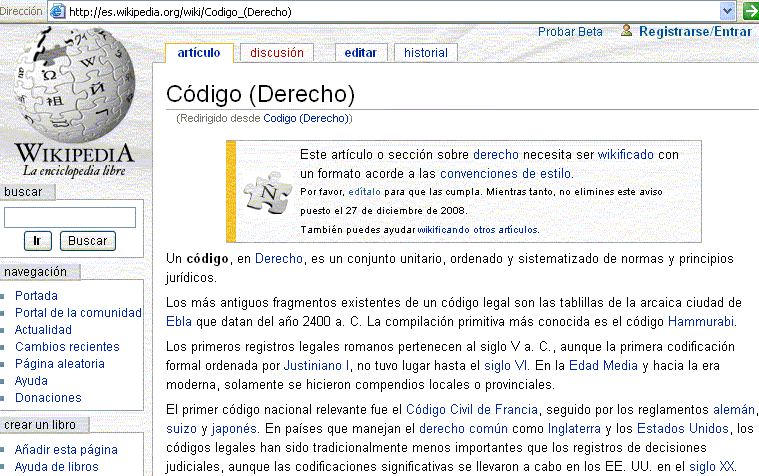Click the edítalo link

(364, 192)
